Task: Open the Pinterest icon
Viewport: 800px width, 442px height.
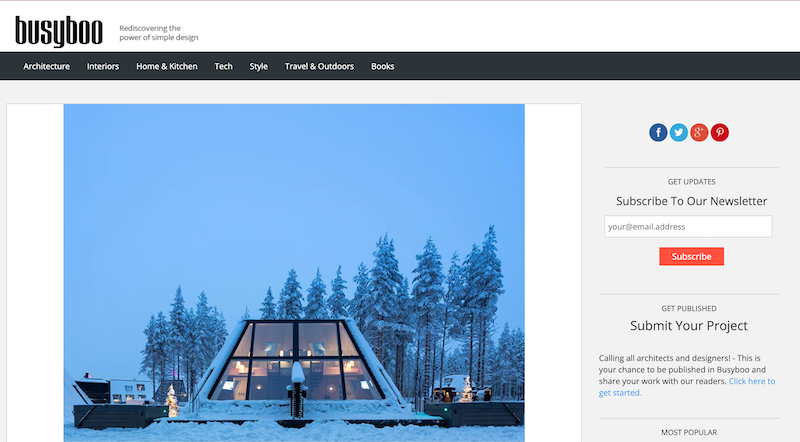Action: [x=720, y=133]
